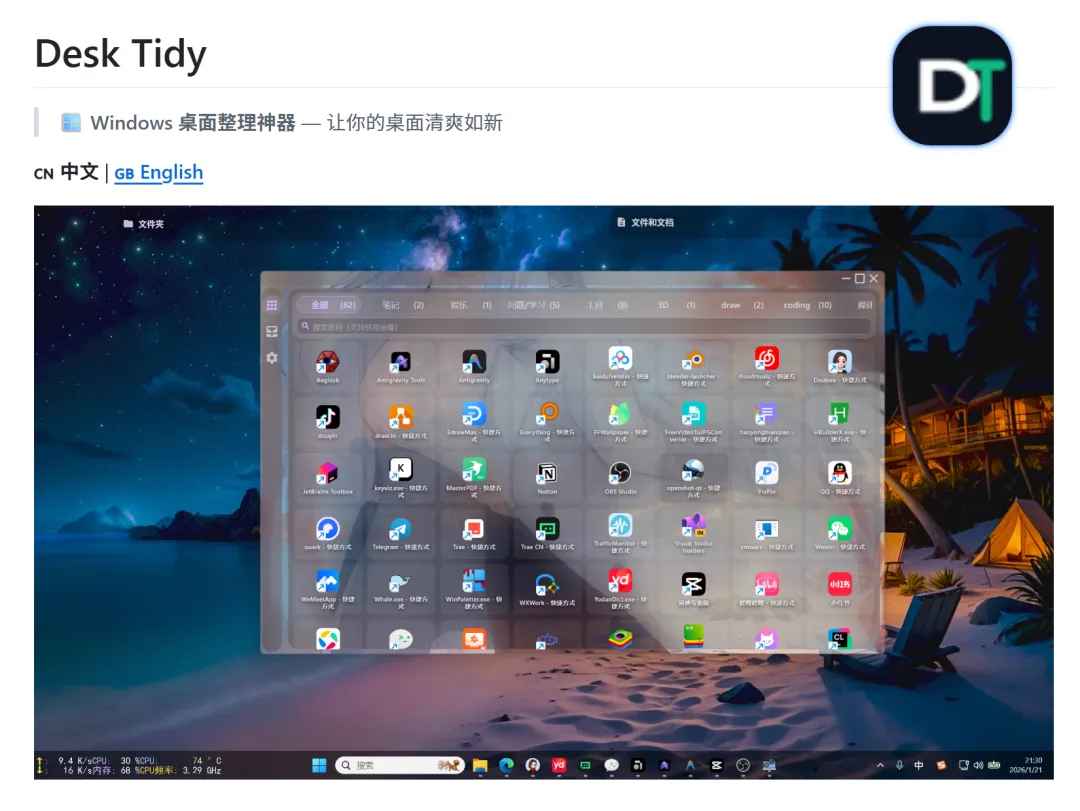Launch the TrafficMonitor shortcut
Screen dimensions: 1080x811
(x=621, y=526)
